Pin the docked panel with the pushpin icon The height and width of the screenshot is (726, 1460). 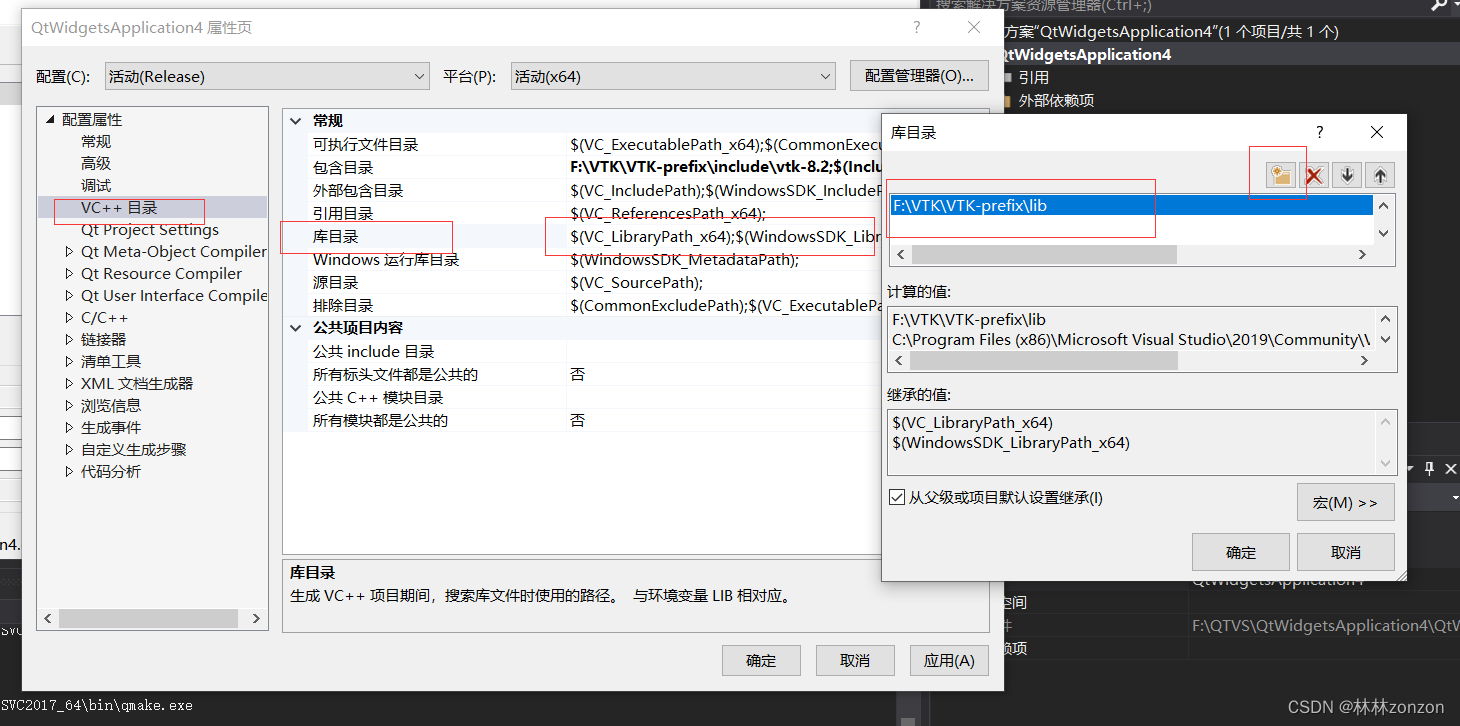coord(1429,468)
